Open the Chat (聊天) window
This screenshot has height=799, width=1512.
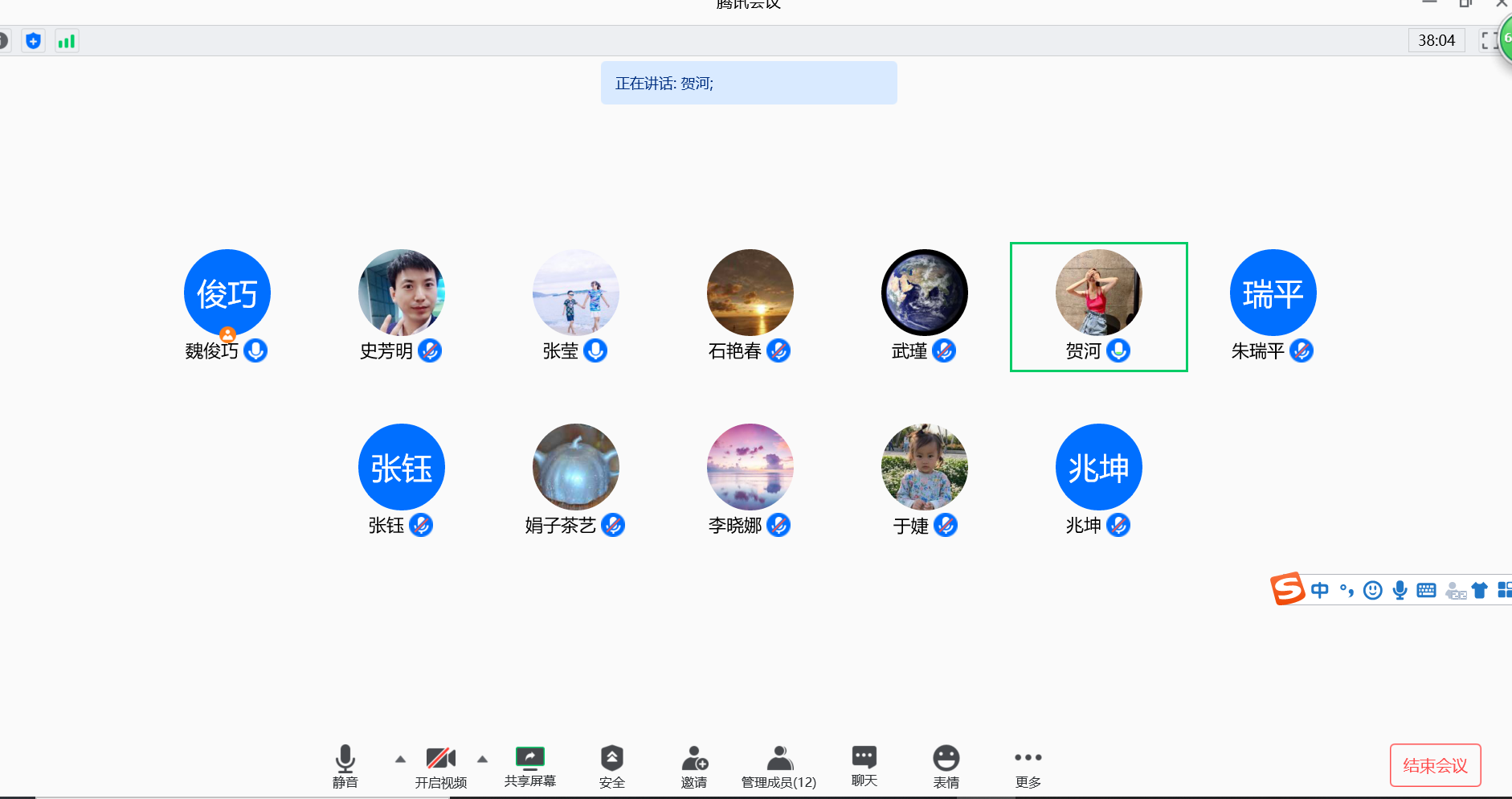click(x=864, y=757)
